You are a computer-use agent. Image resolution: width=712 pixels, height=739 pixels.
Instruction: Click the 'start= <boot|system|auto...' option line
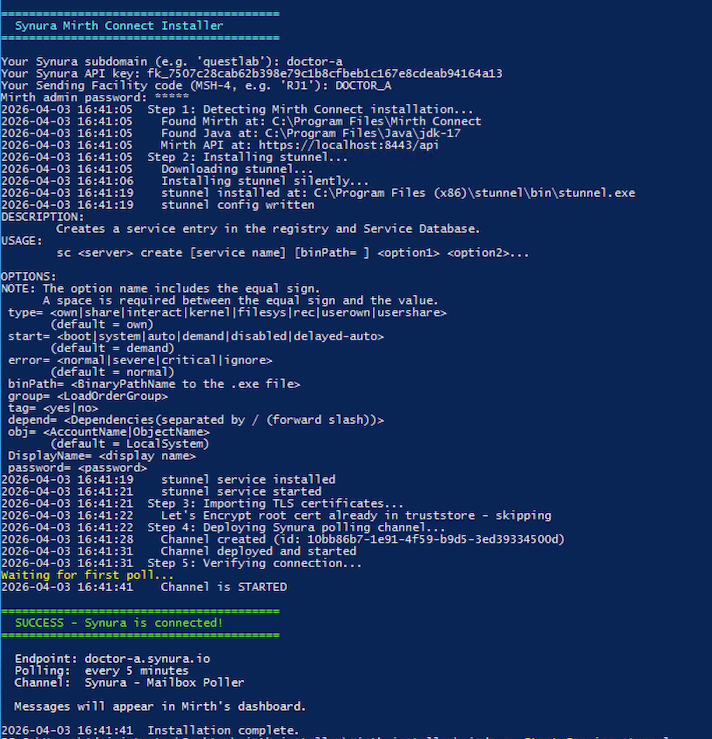click(x=196, y=337)
